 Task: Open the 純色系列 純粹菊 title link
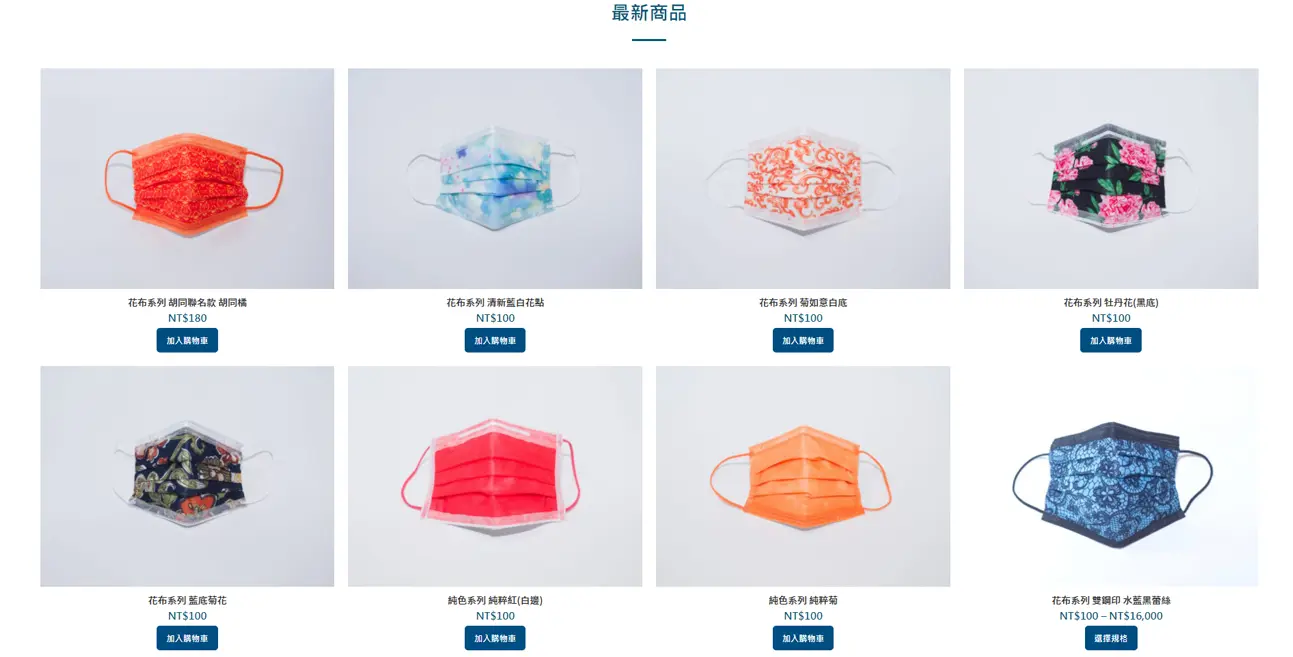pos(803,600)
